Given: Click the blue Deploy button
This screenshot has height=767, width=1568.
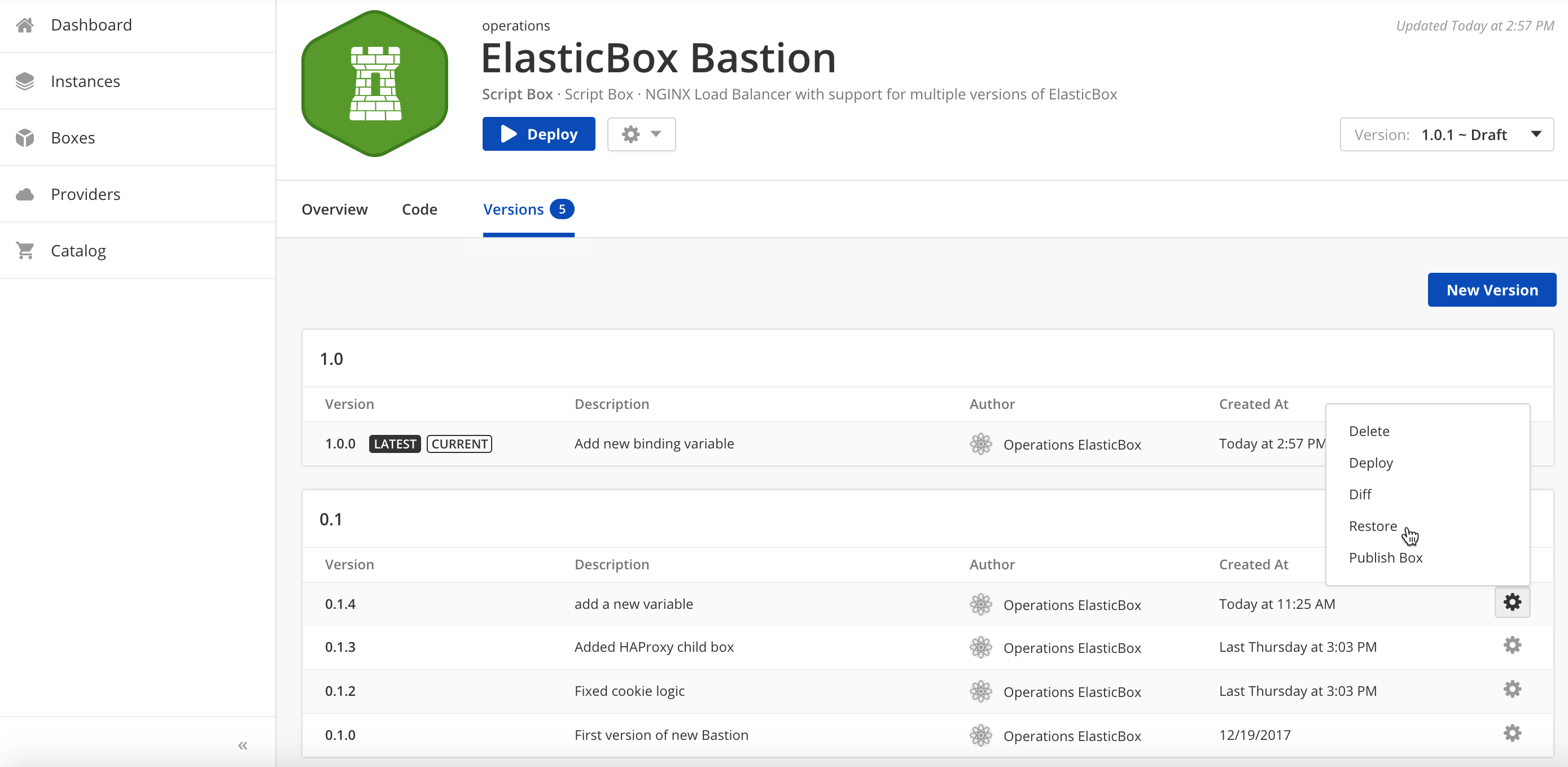Looking at the screenshot, I should tap(538, 134).
